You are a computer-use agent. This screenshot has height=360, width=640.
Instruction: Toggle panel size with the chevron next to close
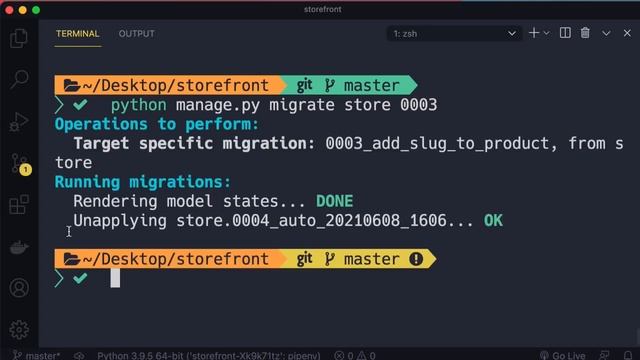point(606,33)
